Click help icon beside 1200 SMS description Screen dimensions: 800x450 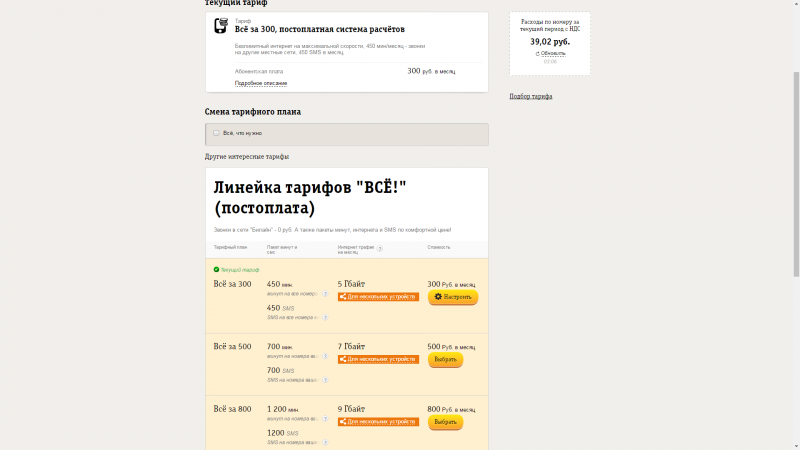[325, 442]
